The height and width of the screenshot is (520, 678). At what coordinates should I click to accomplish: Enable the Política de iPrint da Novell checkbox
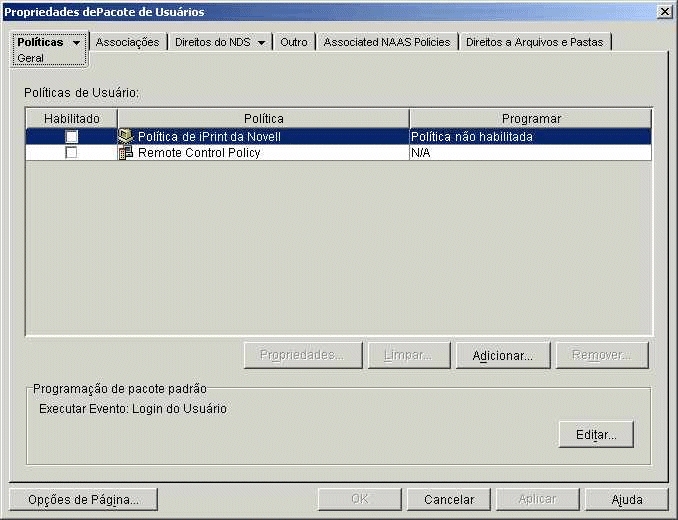(x=72, y=137)
